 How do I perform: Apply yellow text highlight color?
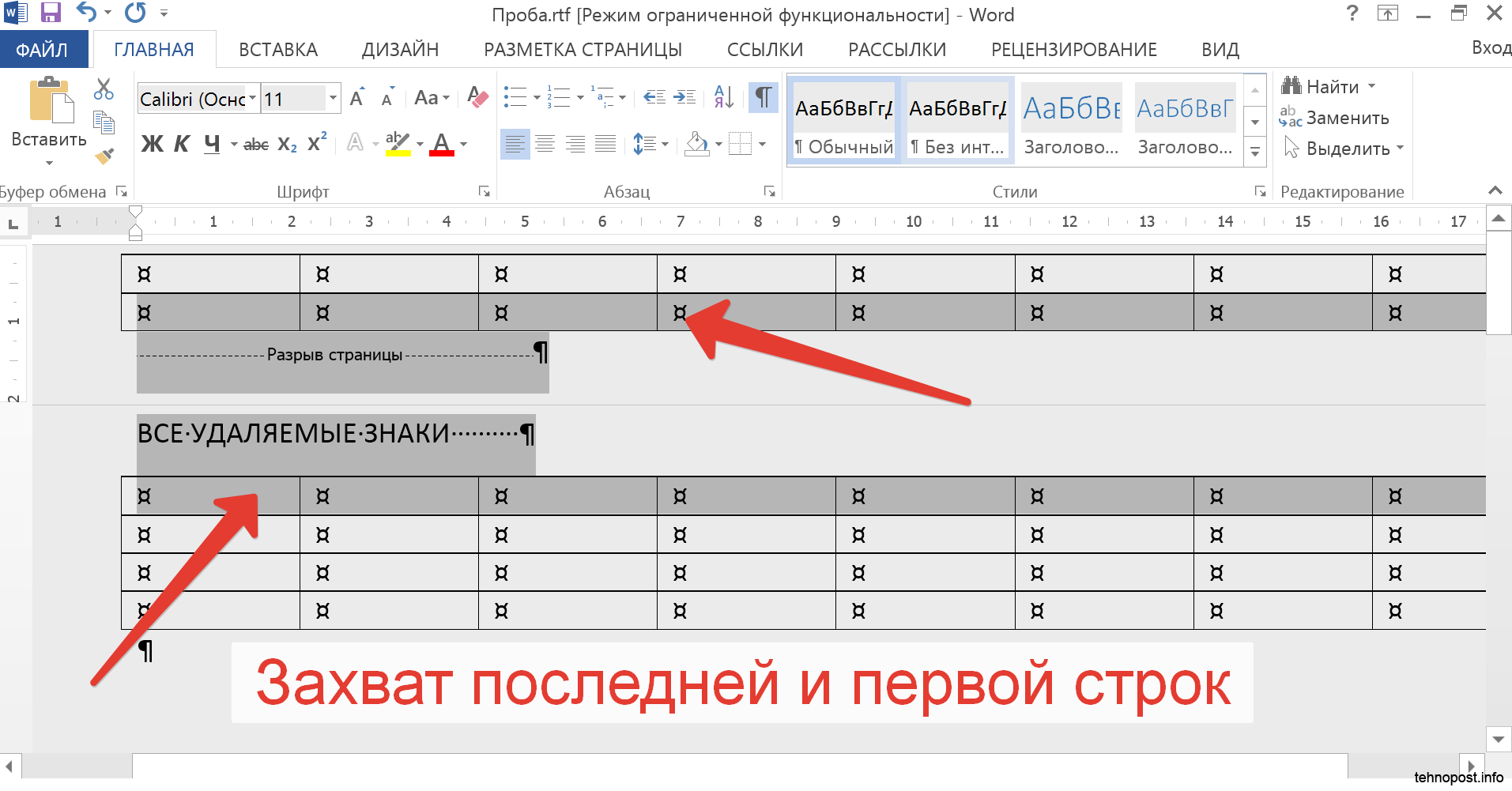(x=398, y=144)
